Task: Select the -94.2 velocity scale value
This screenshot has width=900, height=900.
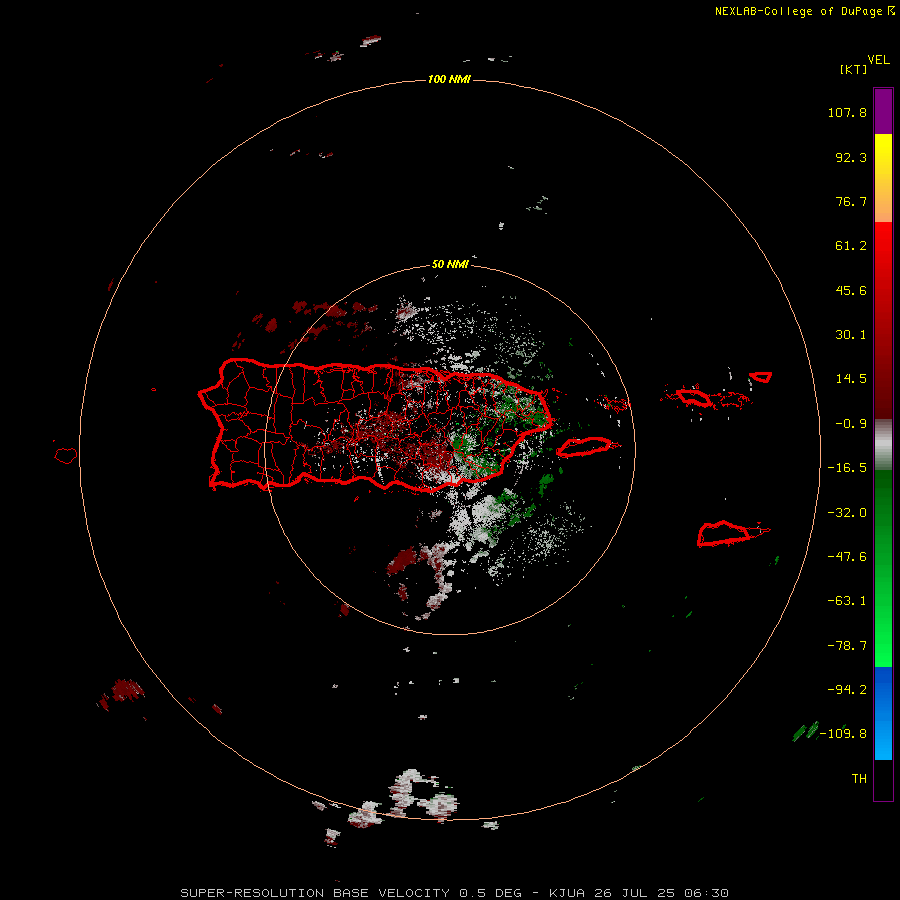Action: [847, 689]
